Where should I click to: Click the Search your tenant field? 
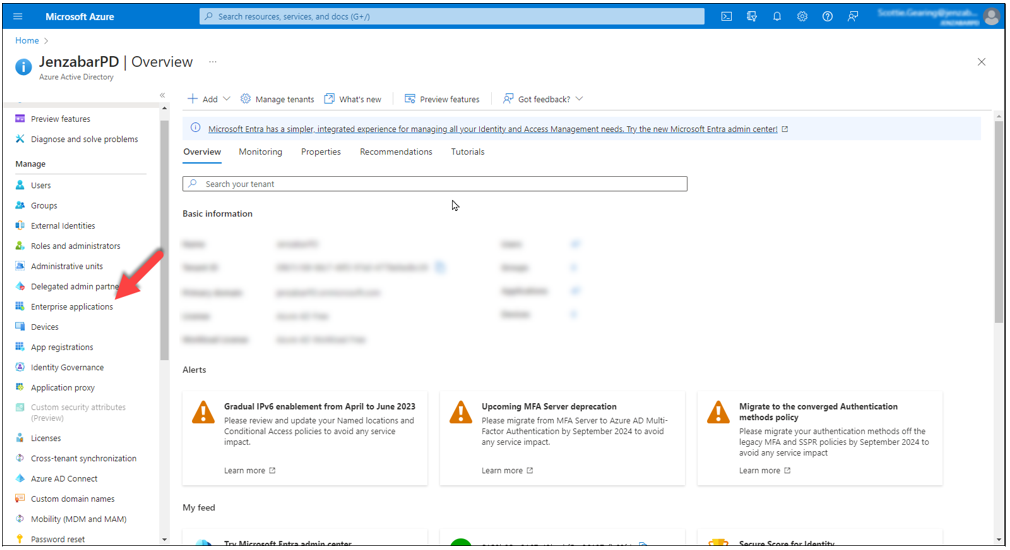(x=435, y=184)
